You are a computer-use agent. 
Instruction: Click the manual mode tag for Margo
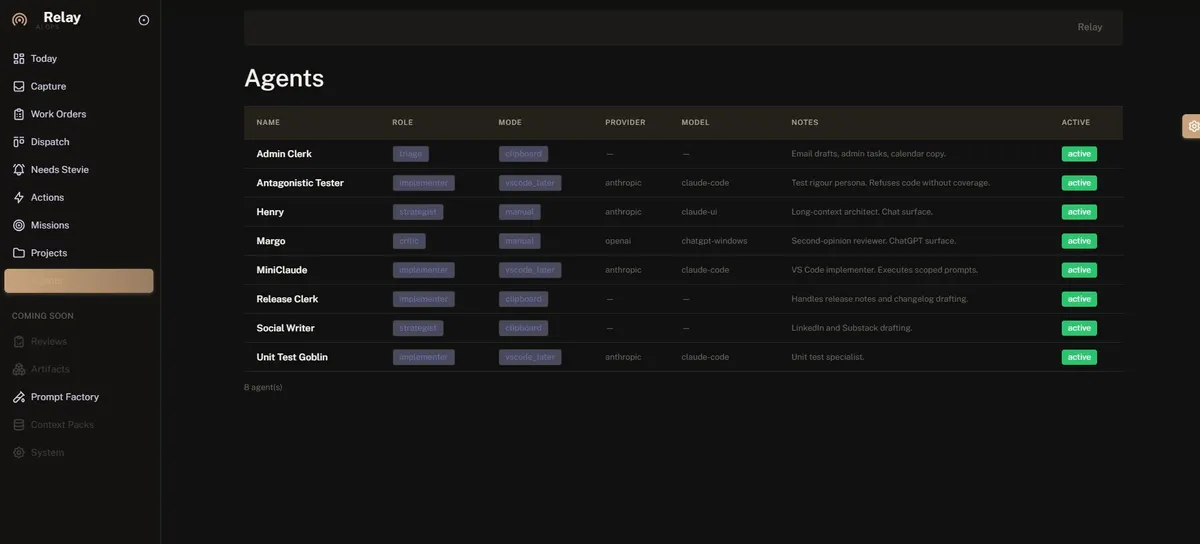coord(520,241)
